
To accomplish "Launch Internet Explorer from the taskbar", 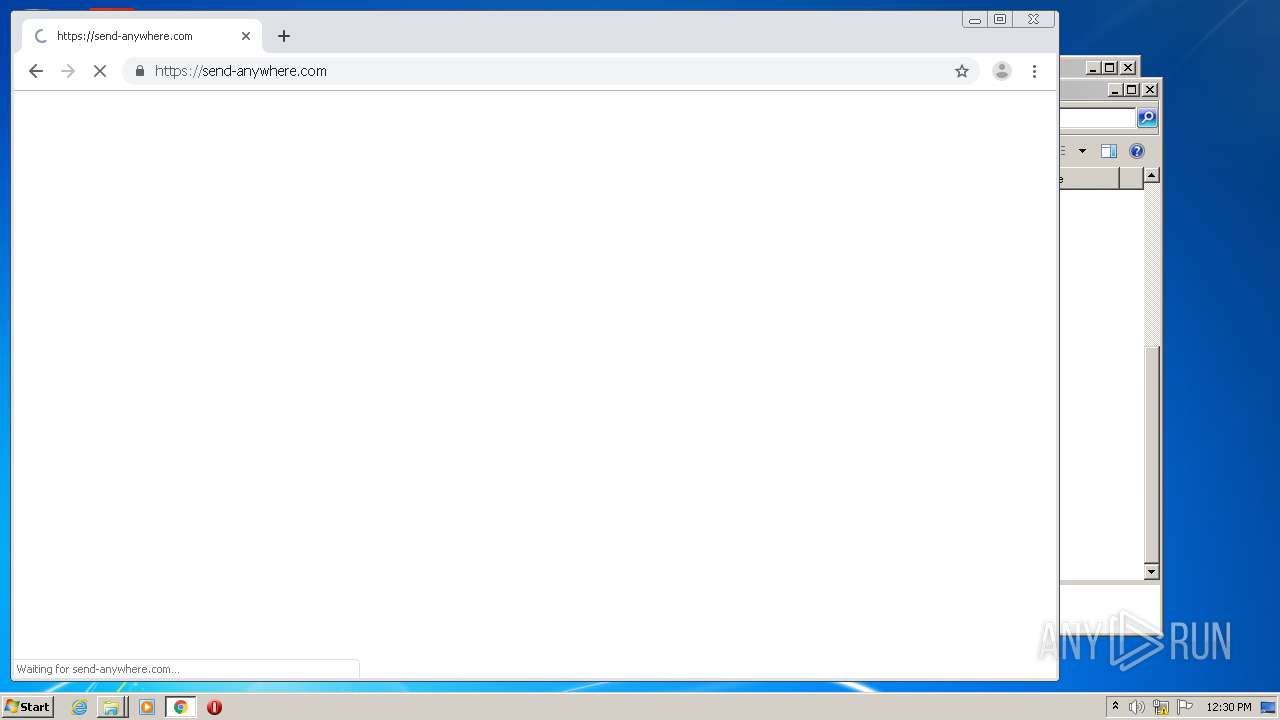I will tap(79, 707).
